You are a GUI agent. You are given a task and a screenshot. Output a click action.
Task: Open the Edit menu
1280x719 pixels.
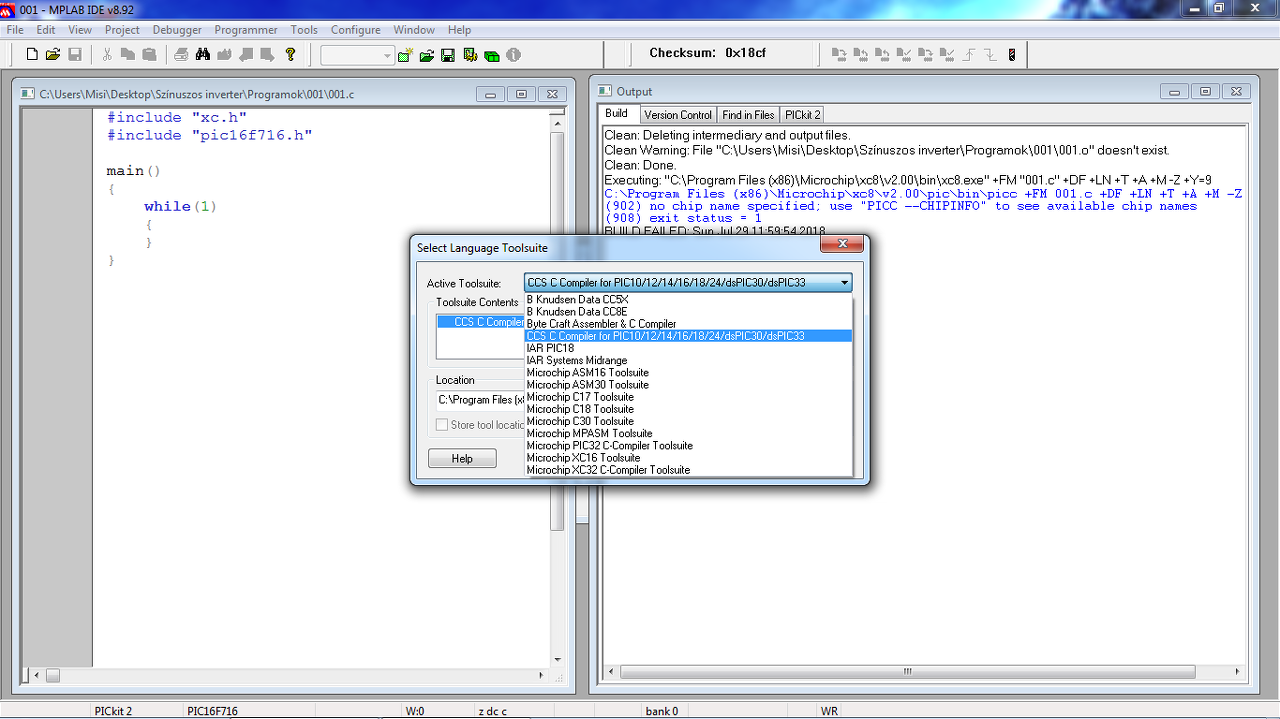pos(46,30)
